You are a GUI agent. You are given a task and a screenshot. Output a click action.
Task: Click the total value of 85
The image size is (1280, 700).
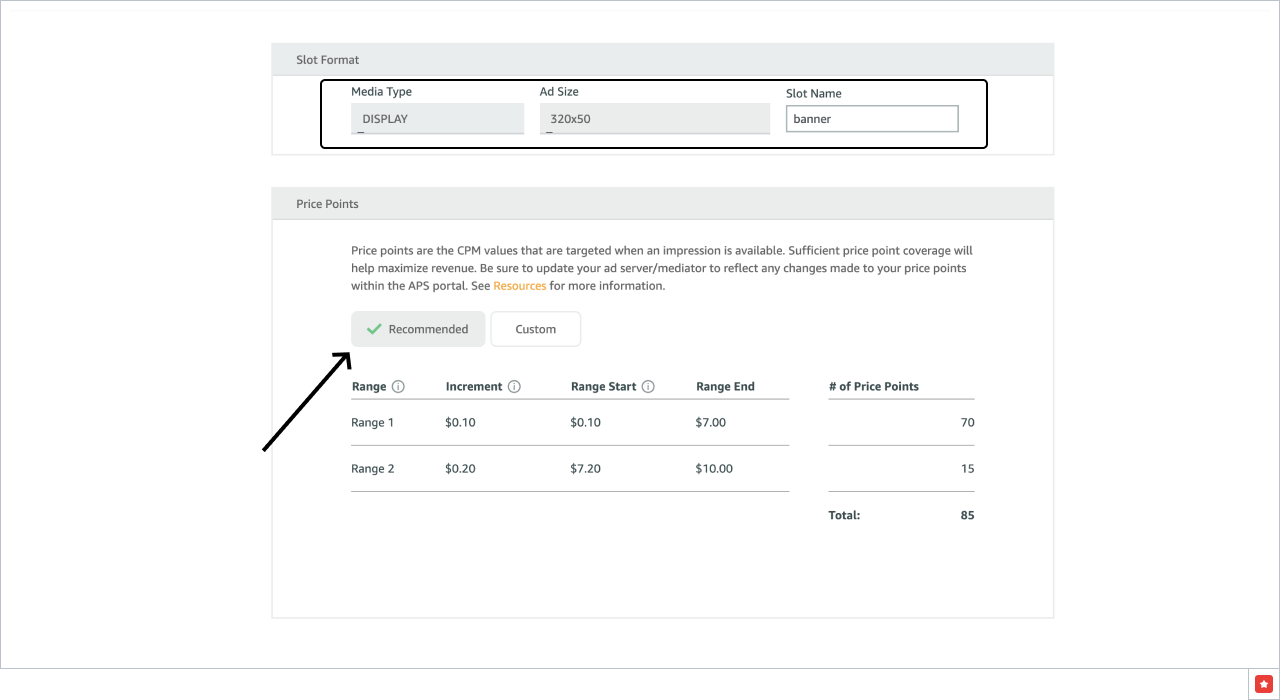pyautogui.click(x=966, y=516)
